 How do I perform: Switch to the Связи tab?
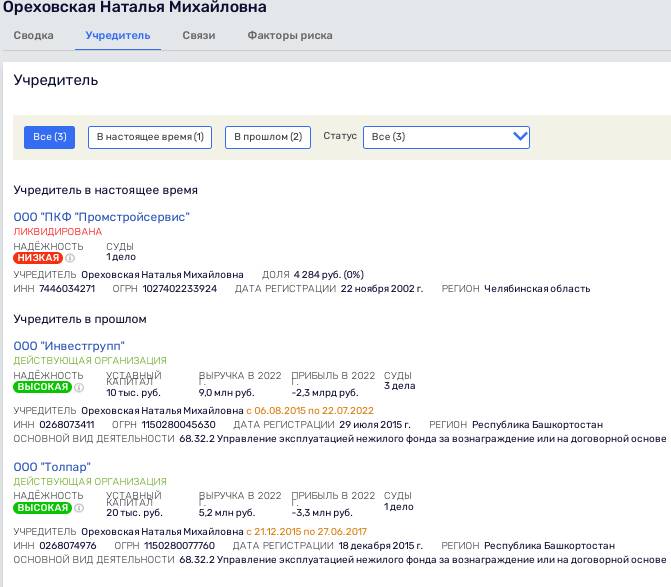[x=199, y=36]
